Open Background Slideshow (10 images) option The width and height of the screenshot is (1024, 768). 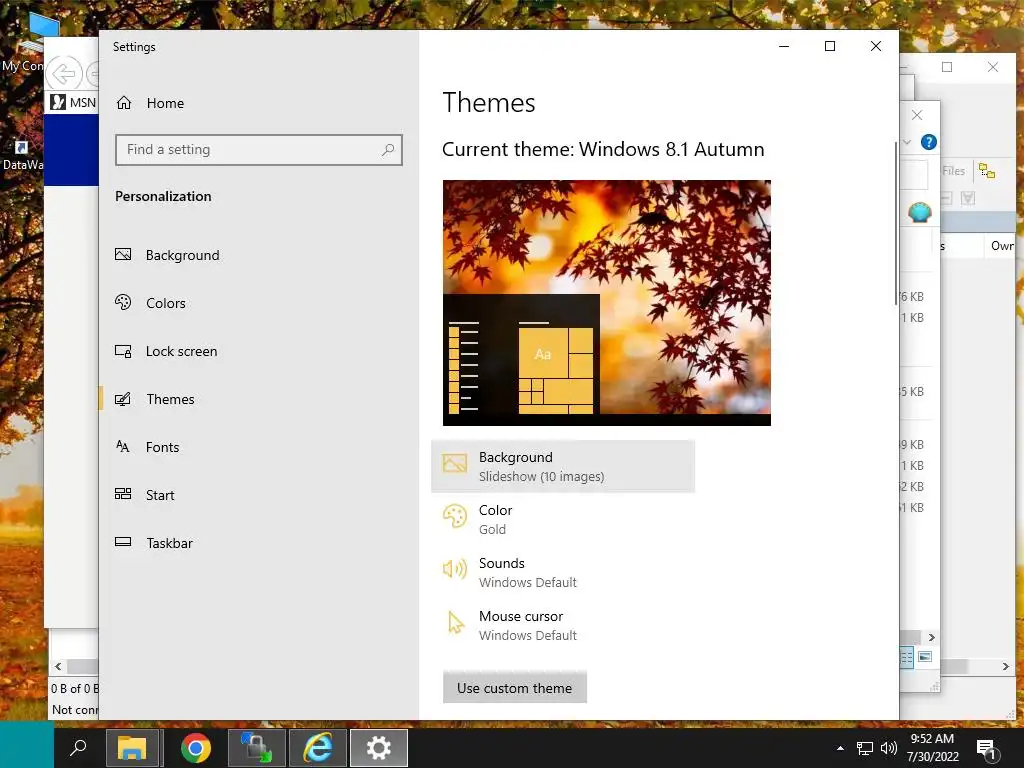563,466
